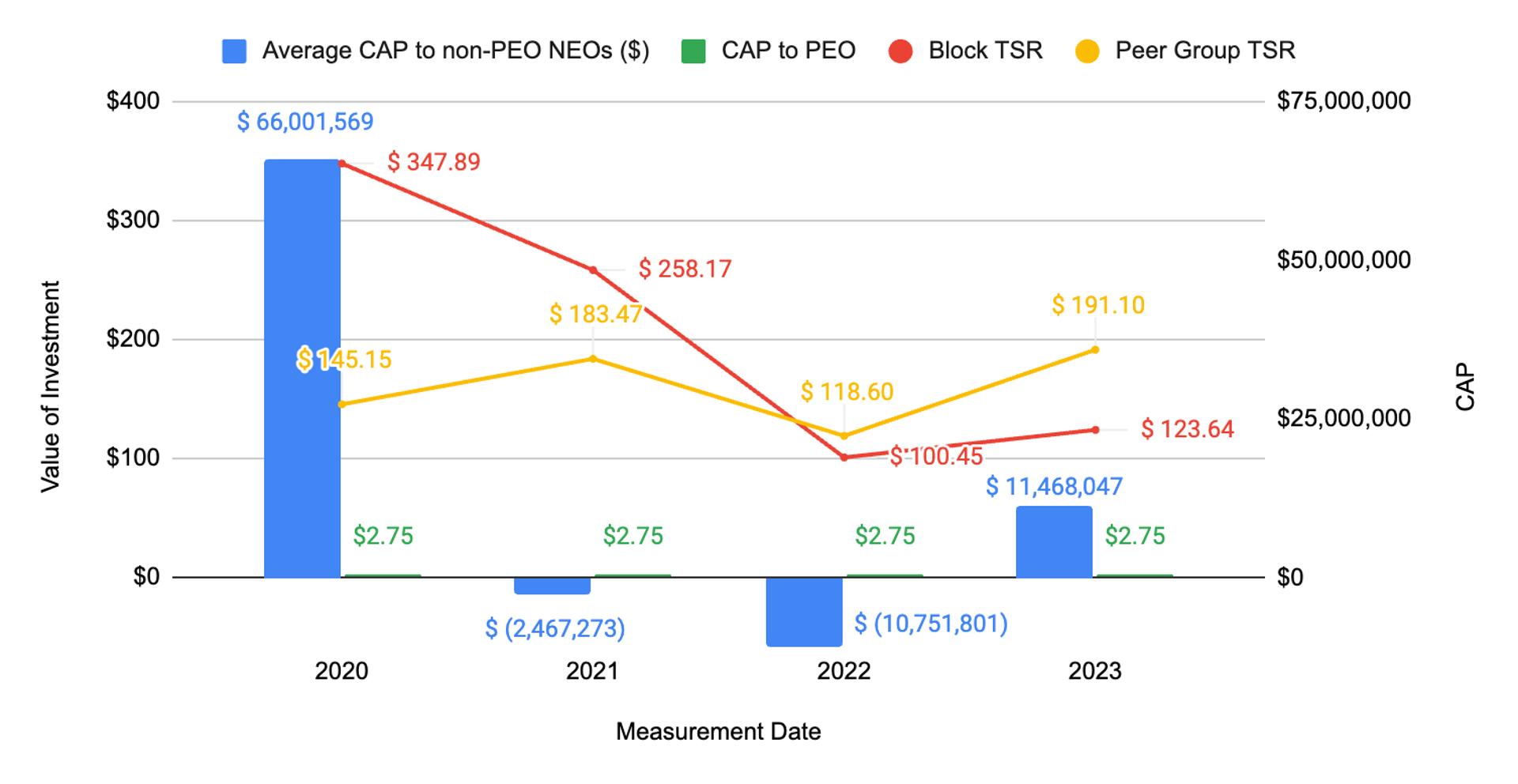Click the Peer Group TSR point for 2022

point(844,435)
